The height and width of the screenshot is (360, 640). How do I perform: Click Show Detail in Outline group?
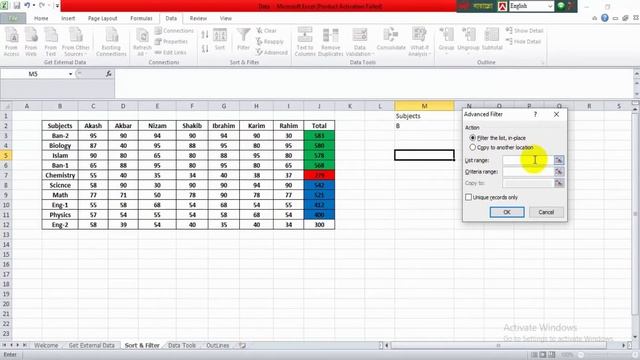[x=524, y=31]
